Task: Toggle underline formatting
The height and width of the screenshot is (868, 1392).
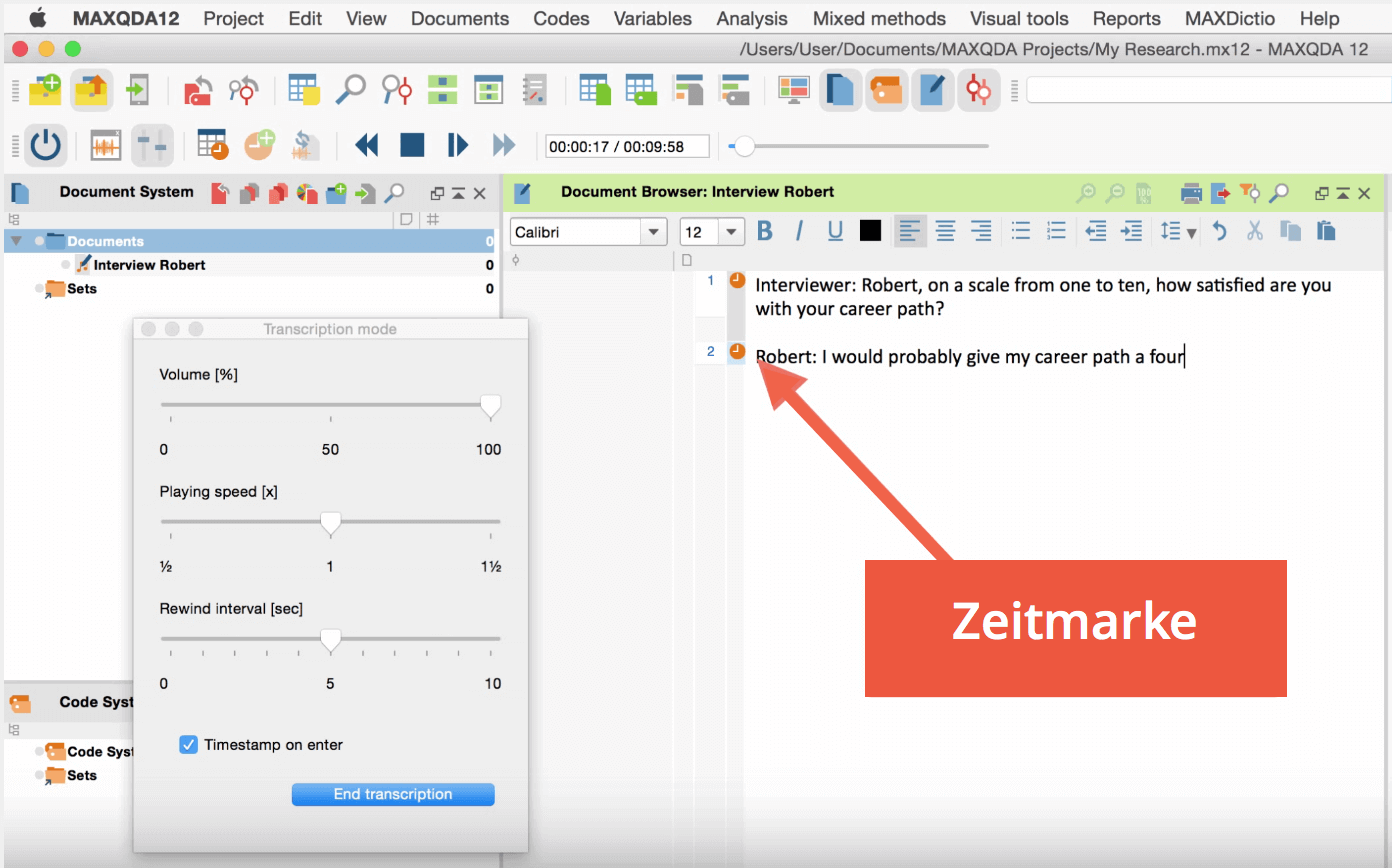Action: 835,231
